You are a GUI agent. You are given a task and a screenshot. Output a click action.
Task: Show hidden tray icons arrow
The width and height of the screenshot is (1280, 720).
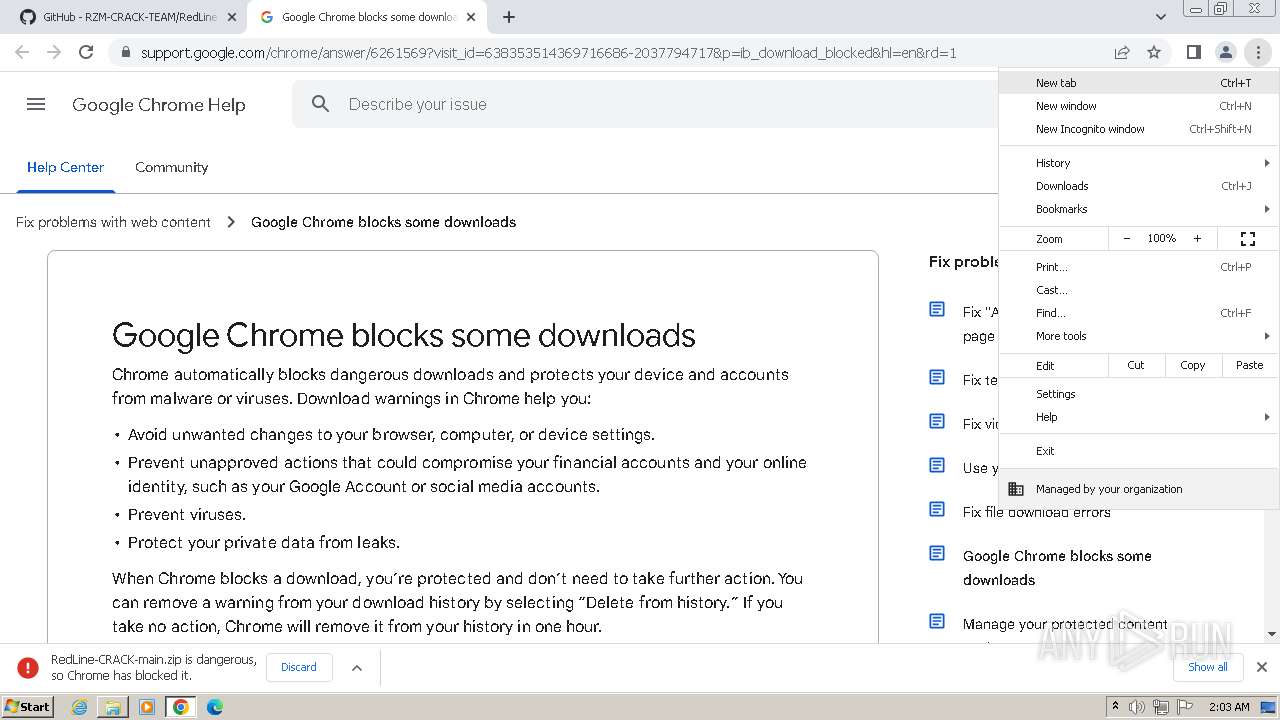(x=1115, y=707)
